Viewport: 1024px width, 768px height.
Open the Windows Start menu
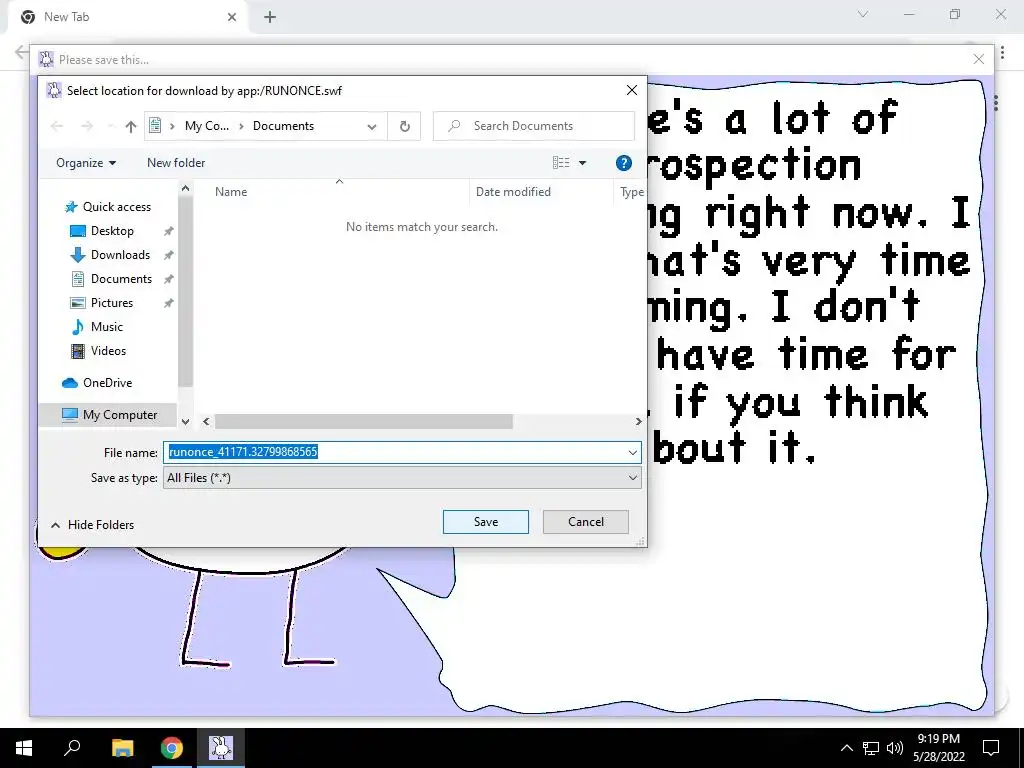tap(24, 748)
